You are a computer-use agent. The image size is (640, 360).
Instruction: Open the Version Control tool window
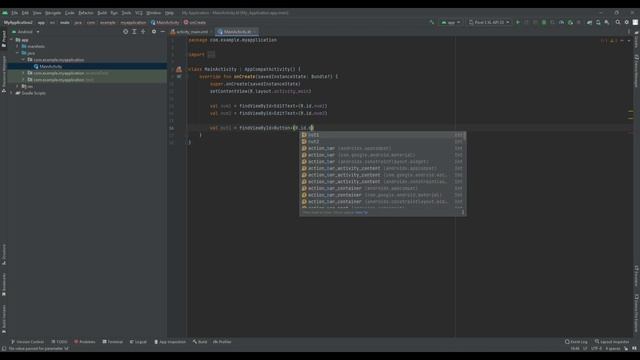tap(27, 342)
